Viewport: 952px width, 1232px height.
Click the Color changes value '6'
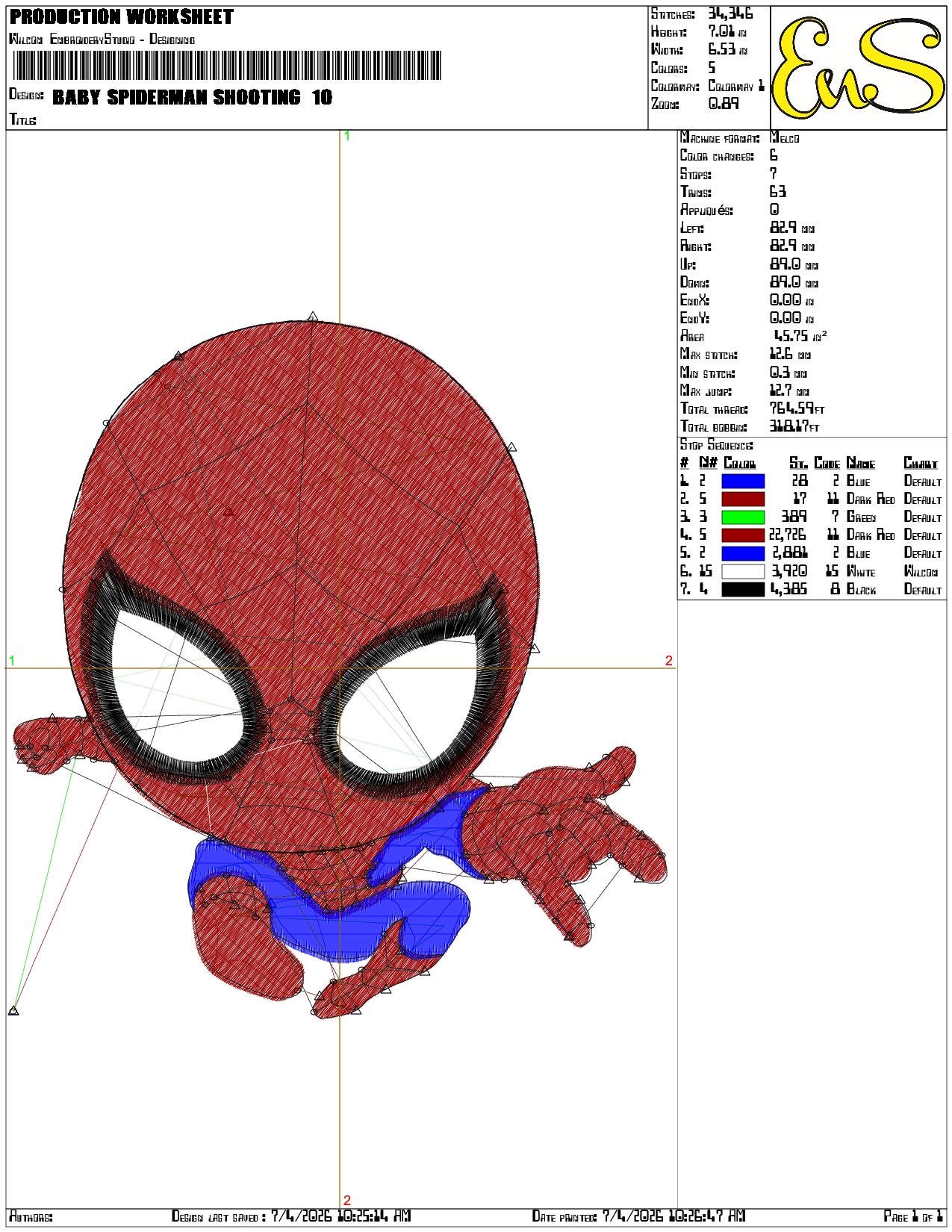click(x=774, y=155)
